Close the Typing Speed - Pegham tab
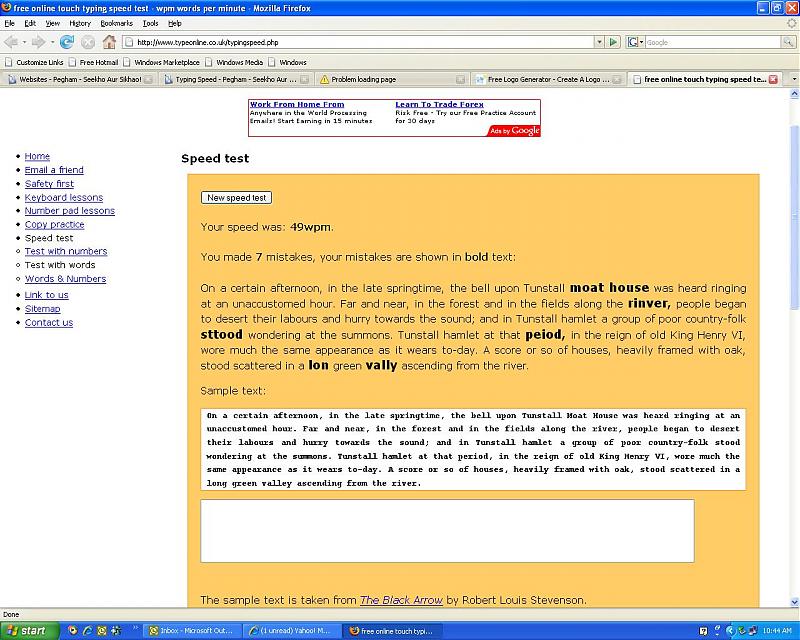 click(304, 79)
